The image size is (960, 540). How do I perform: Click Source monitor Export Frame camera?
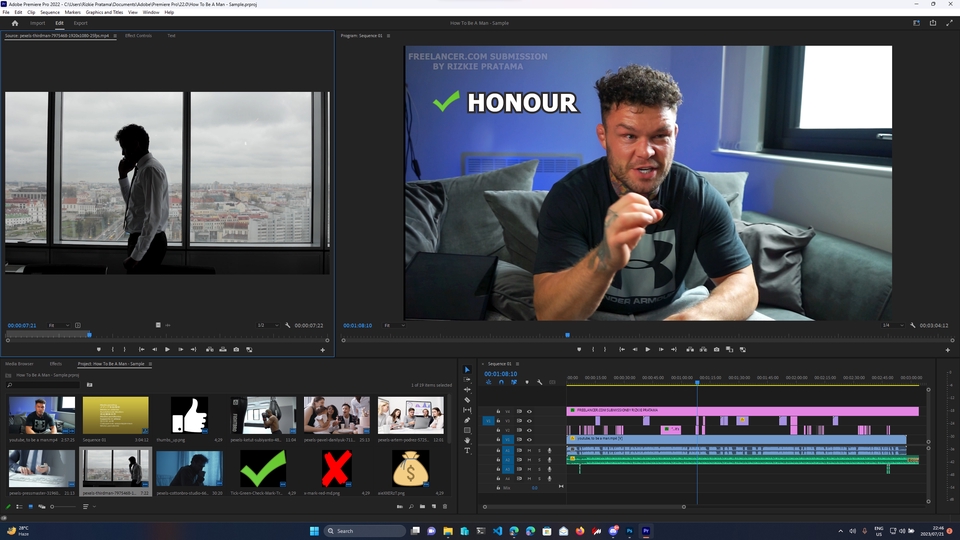(236, 350)
